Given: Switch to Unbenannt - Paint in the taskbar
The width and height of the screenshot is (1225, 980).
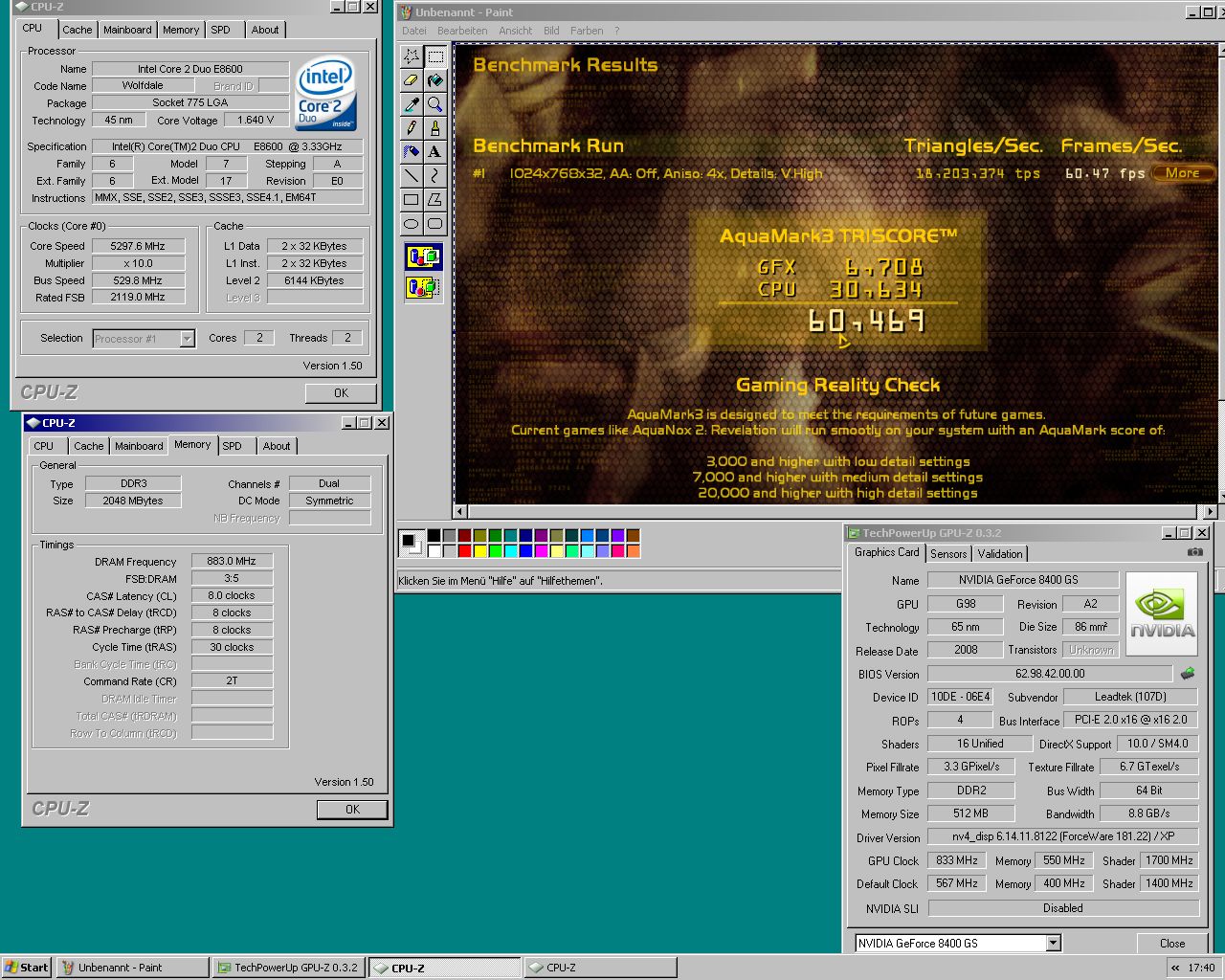Looking at the screenshot, I should click(132, 968).
